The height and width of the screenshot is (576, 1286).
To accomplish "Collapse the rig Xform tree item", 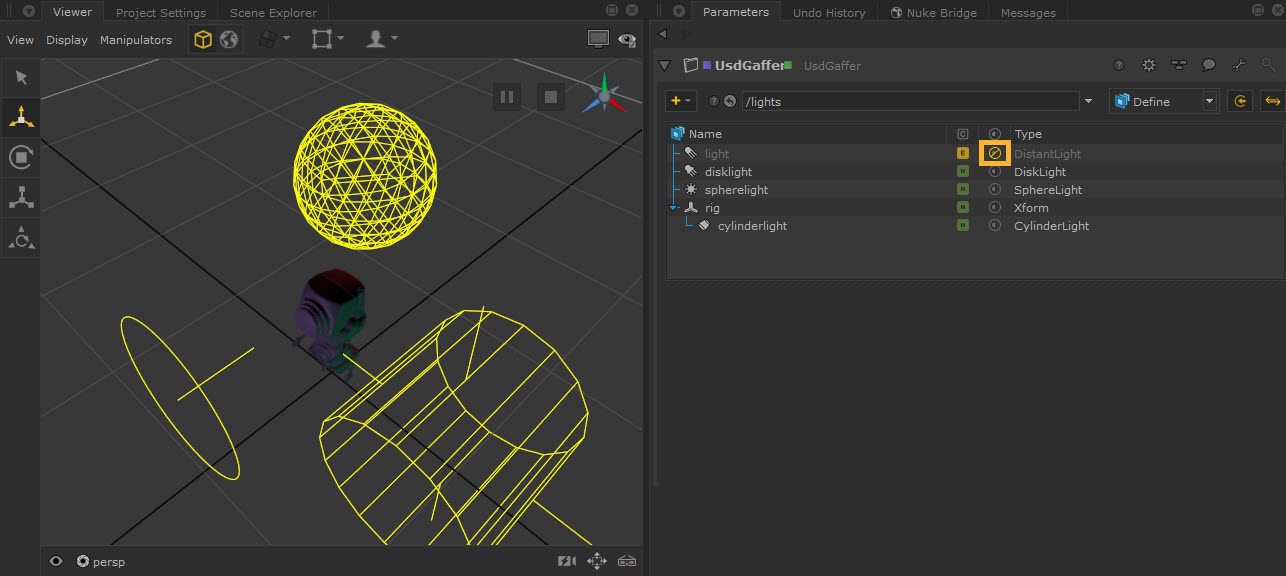I will (674, 208).
